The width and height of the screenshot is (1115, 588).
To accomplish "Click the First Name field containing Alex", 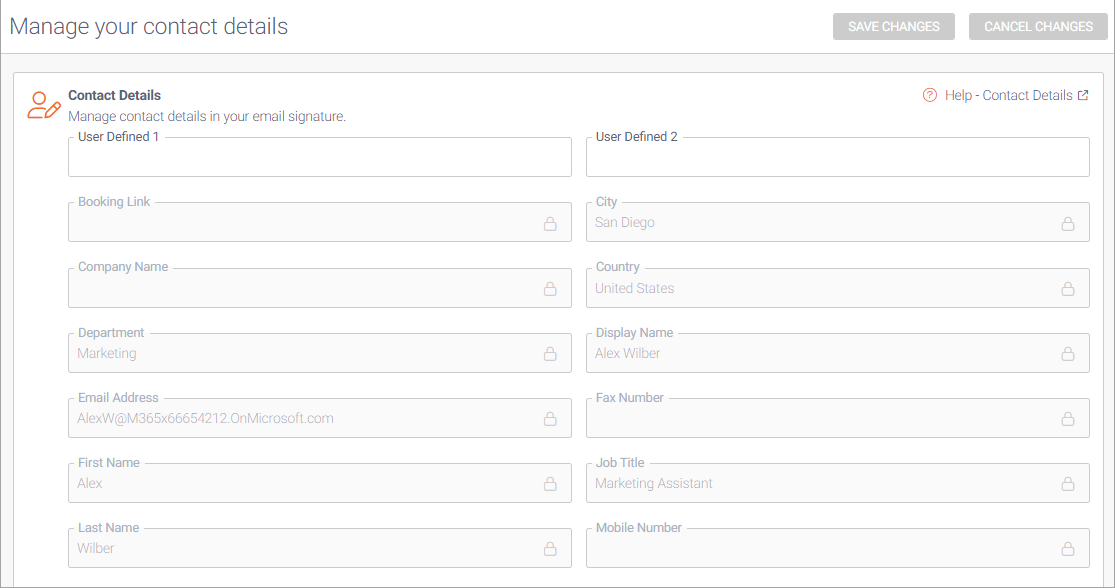I will pyautogui.click(x=300, y=484).
